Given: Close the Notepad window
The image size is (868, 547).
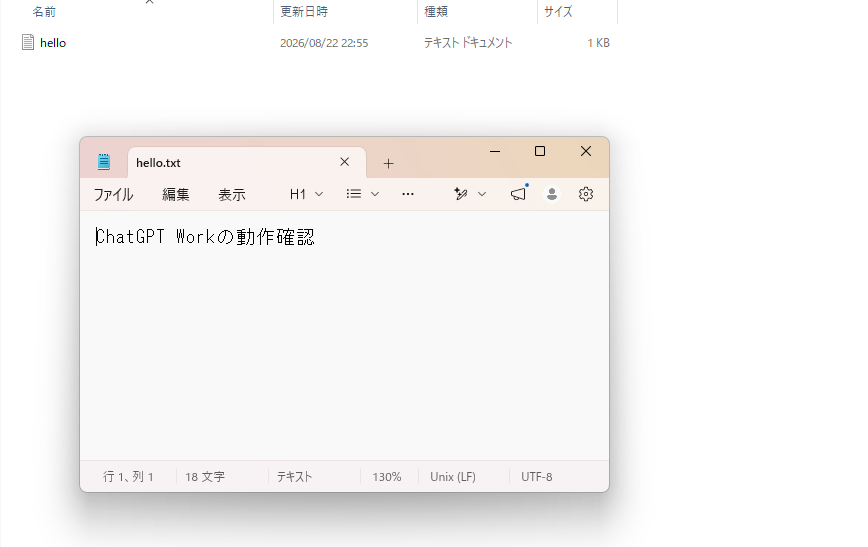Looking at the screenshot, I should pos(586,151).
